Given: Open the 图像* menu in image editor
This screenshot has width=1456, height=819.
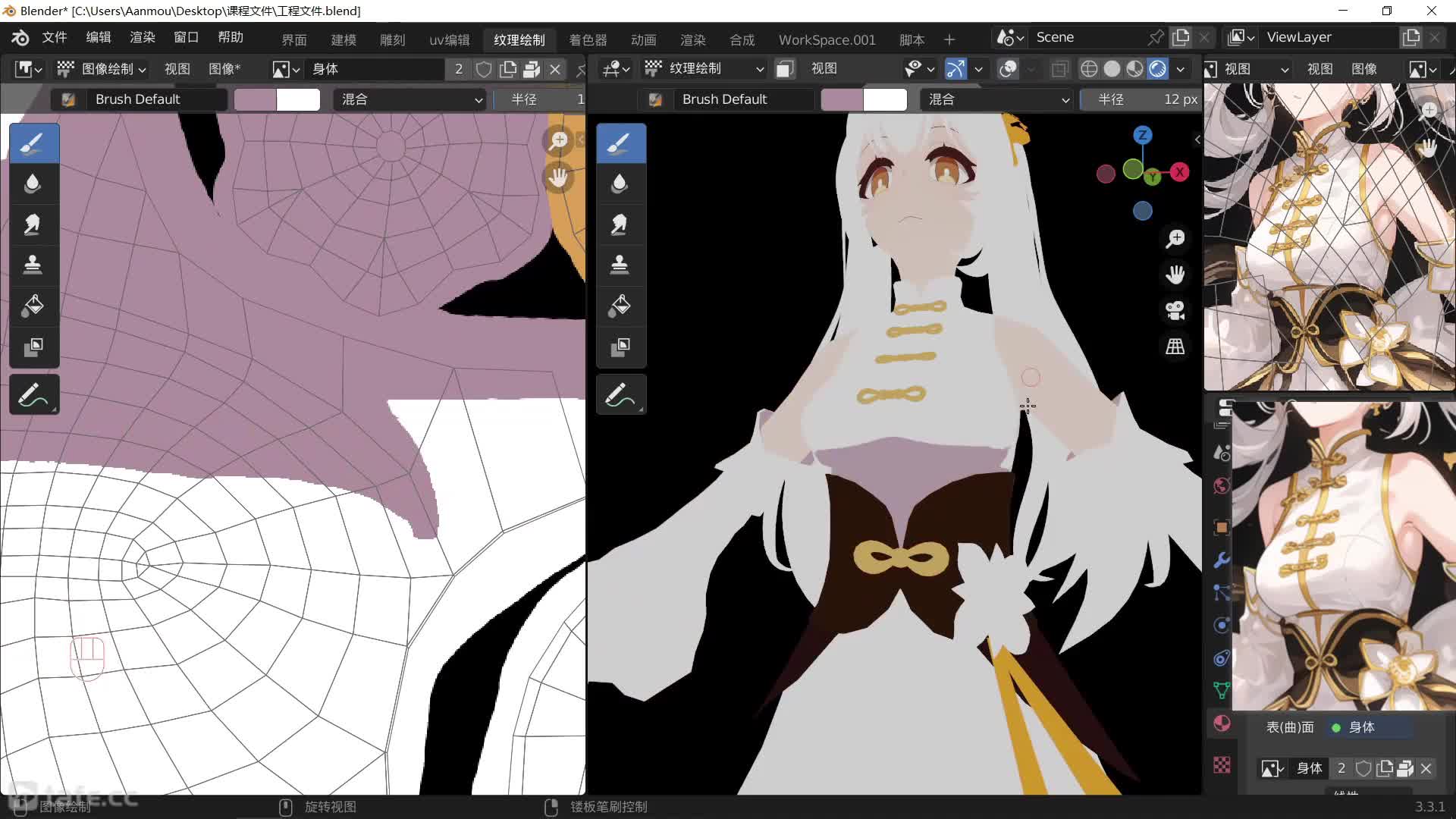Looking at the screenshot, I should (x=224, y=69).
